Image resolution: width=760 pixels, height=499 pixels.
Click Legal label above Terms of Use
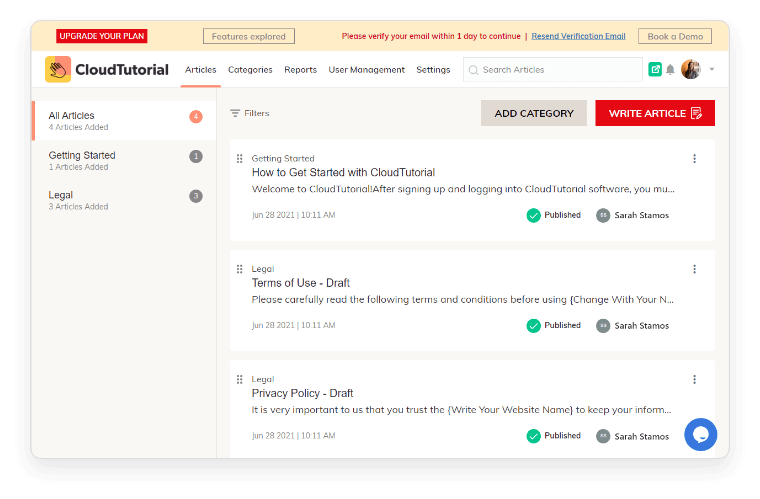(263, 269)
